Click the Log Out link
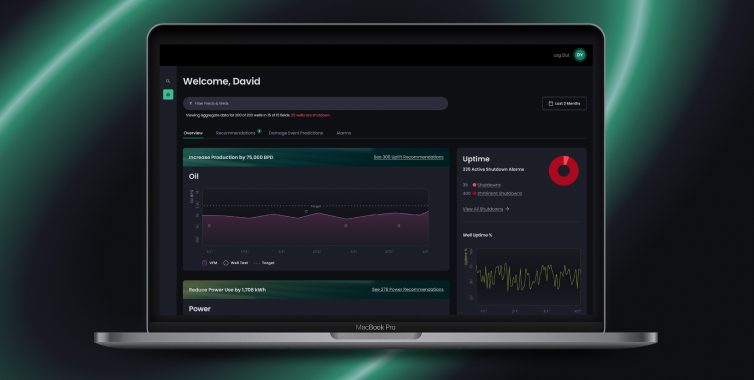Image resolution: width=754 pixels, height=380 pixels. (x=561, y=55)
